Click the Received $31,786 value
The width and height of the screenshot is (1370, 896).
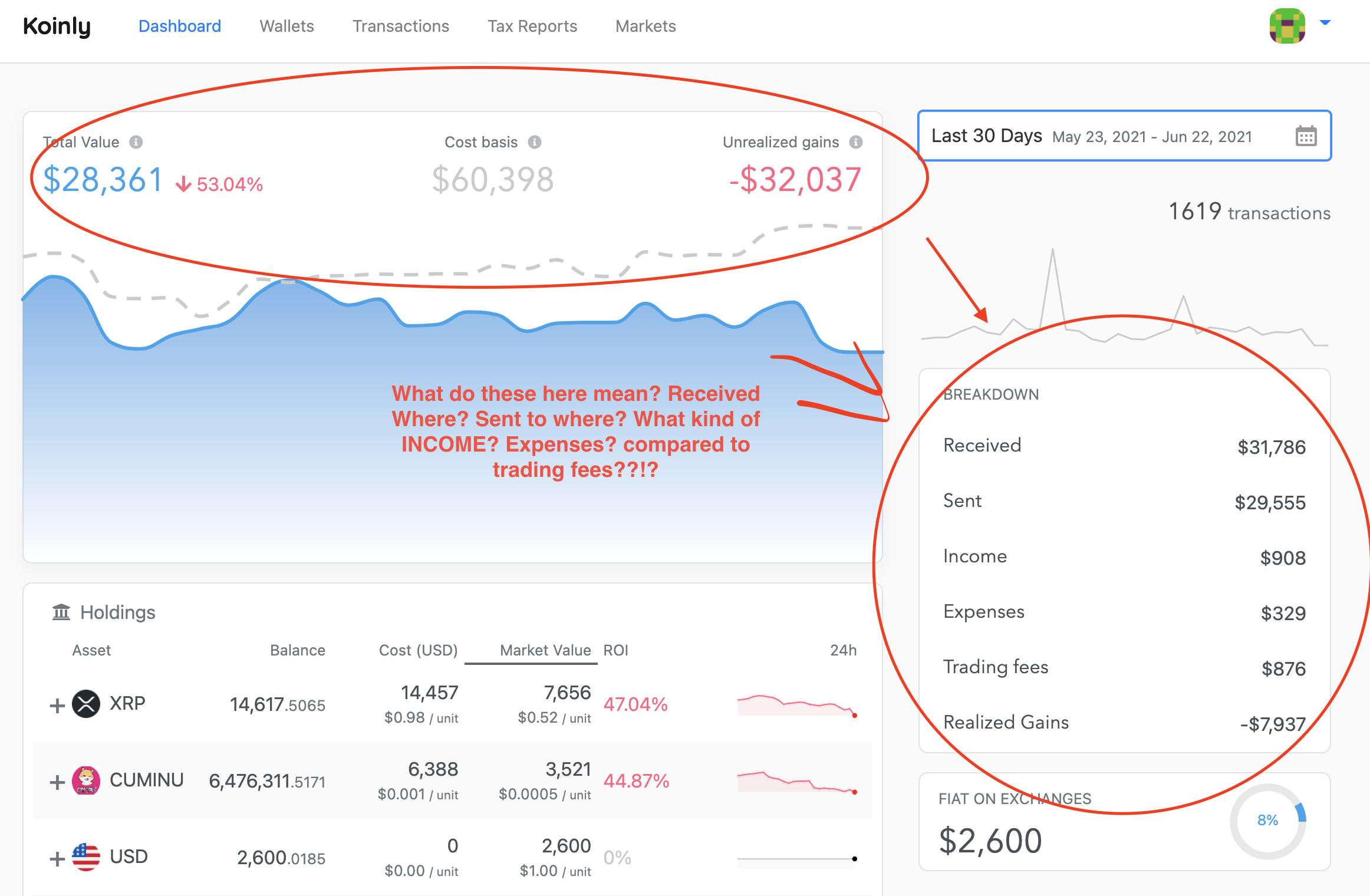pyautogui.click(x=1272, y=447)
